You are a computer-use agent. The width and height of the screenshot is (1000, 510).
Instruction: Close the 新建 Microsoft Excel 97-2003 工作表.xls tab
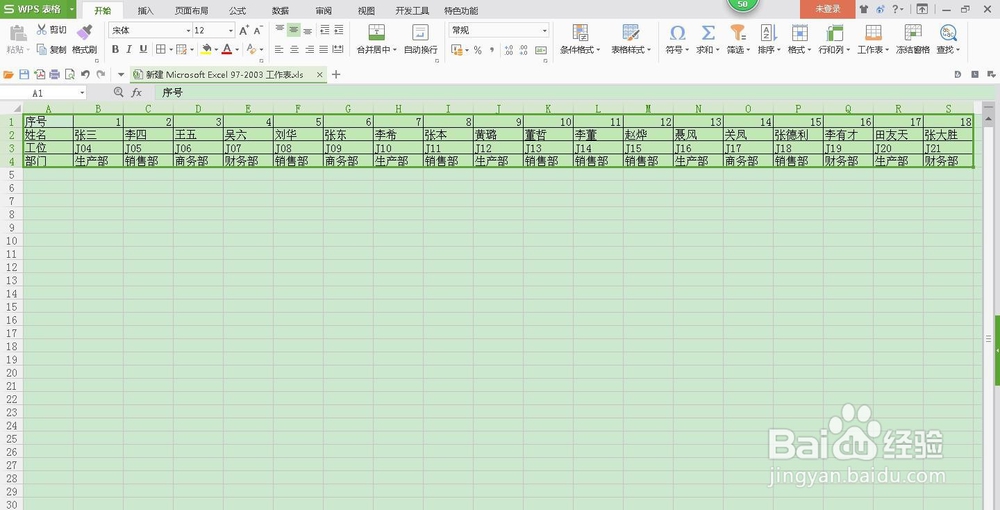(x=320, y=75)
